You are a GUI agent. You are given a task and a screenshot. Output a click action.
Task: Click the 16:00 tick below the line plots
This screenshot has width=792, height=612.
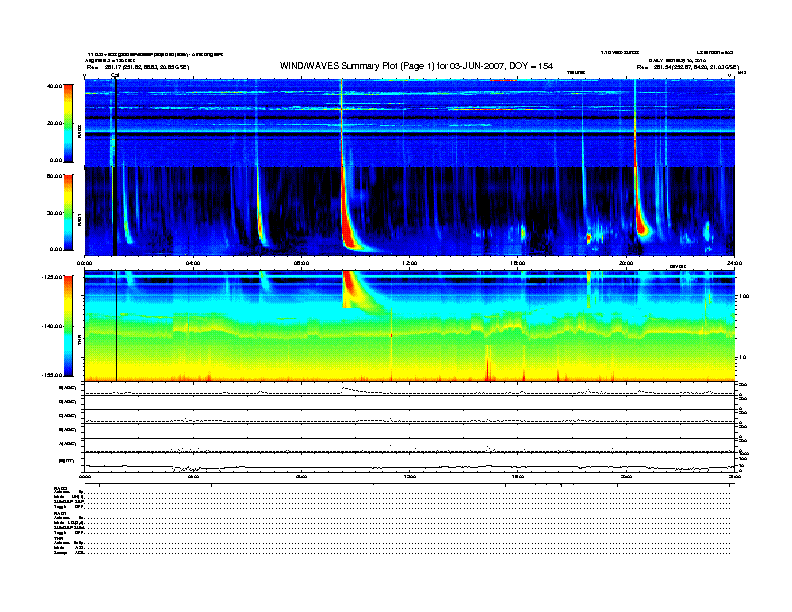coord(518,476)
